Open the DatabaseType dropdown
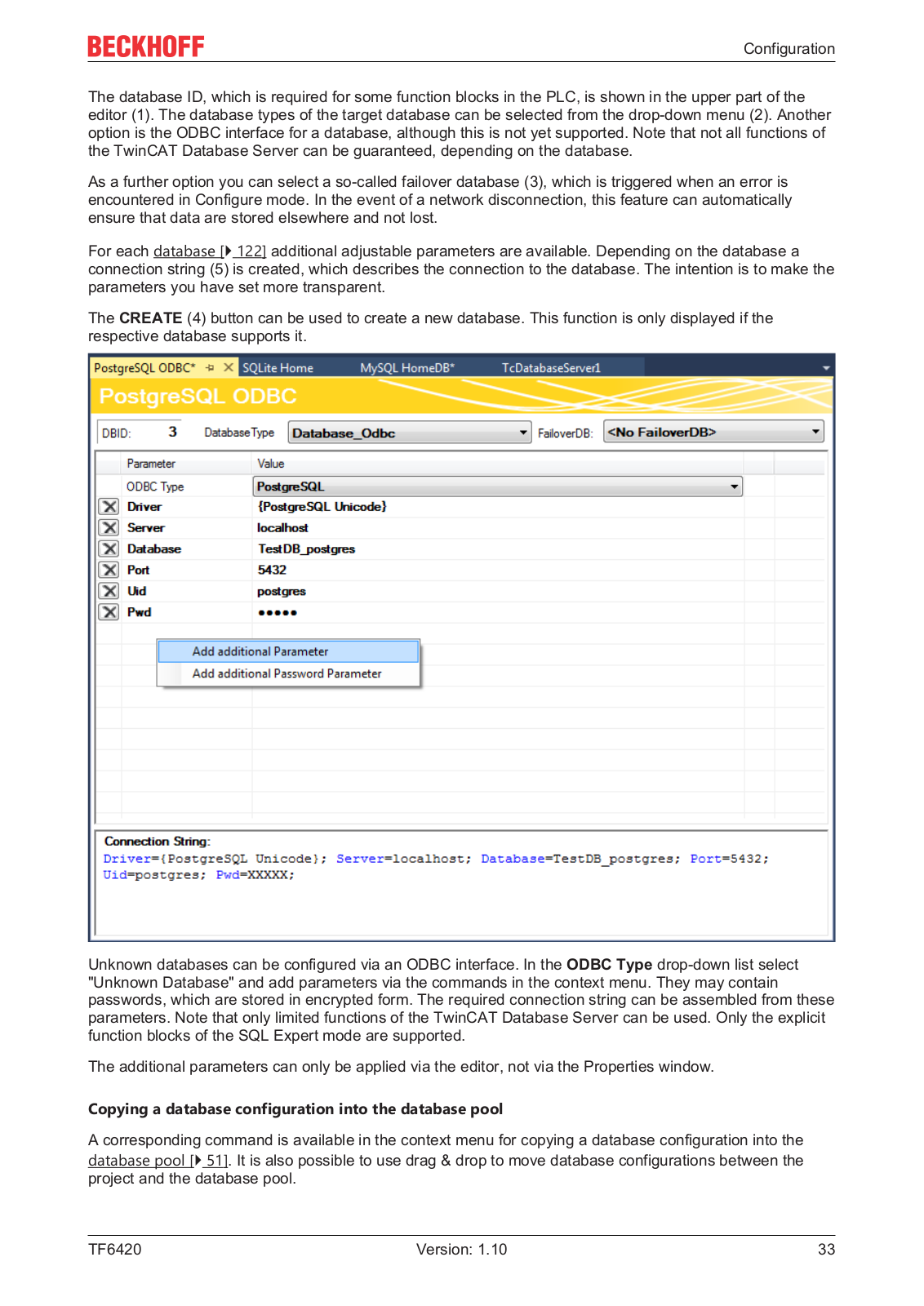This screenshot has width=924, height=1306. (410, 433)
